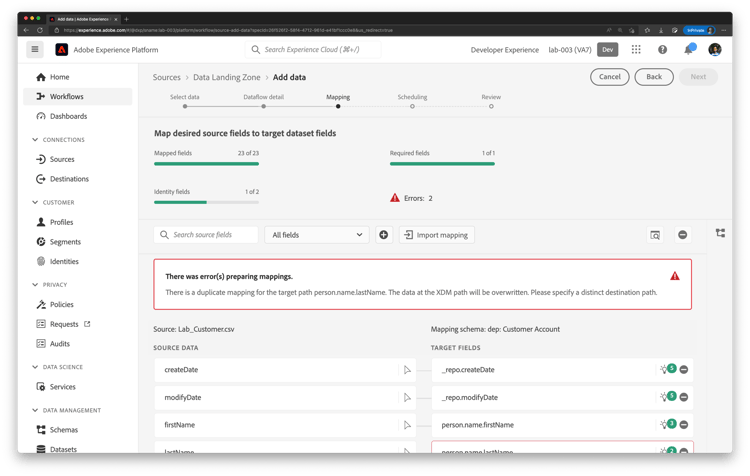Viewport: 750px width, 476px height.
Task: Click the error warning icon in alert box
Action: point(674,276)
